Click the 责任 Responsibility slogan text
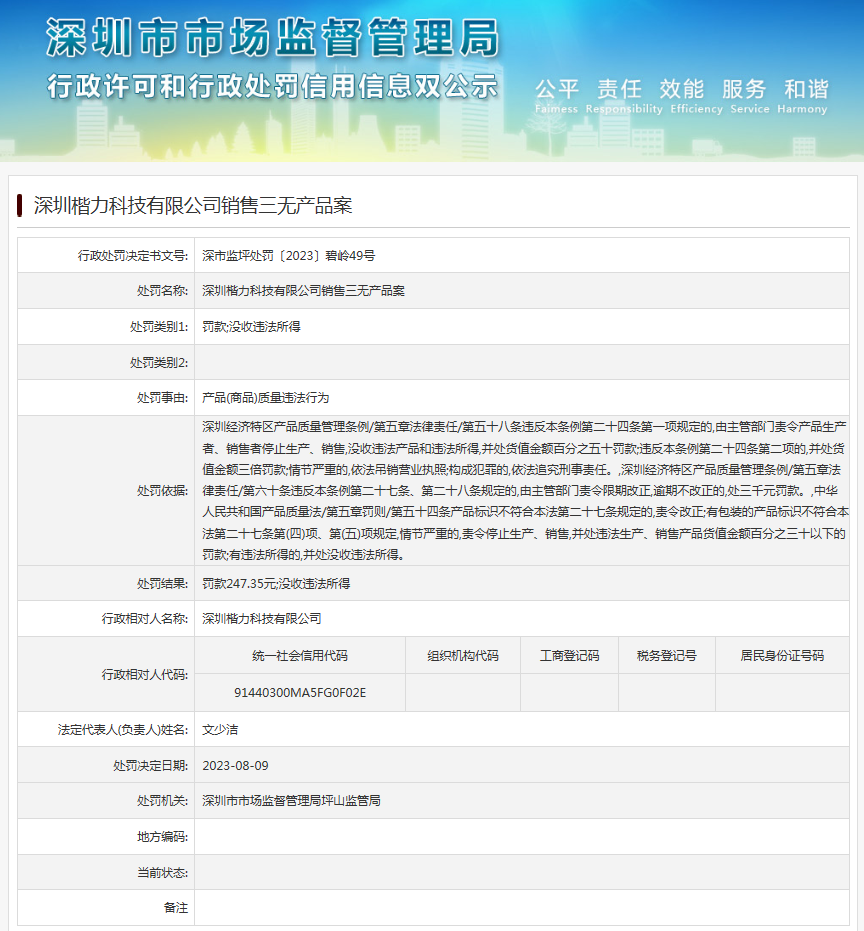The width and height of the screenshot is (864, 931). 624,96
